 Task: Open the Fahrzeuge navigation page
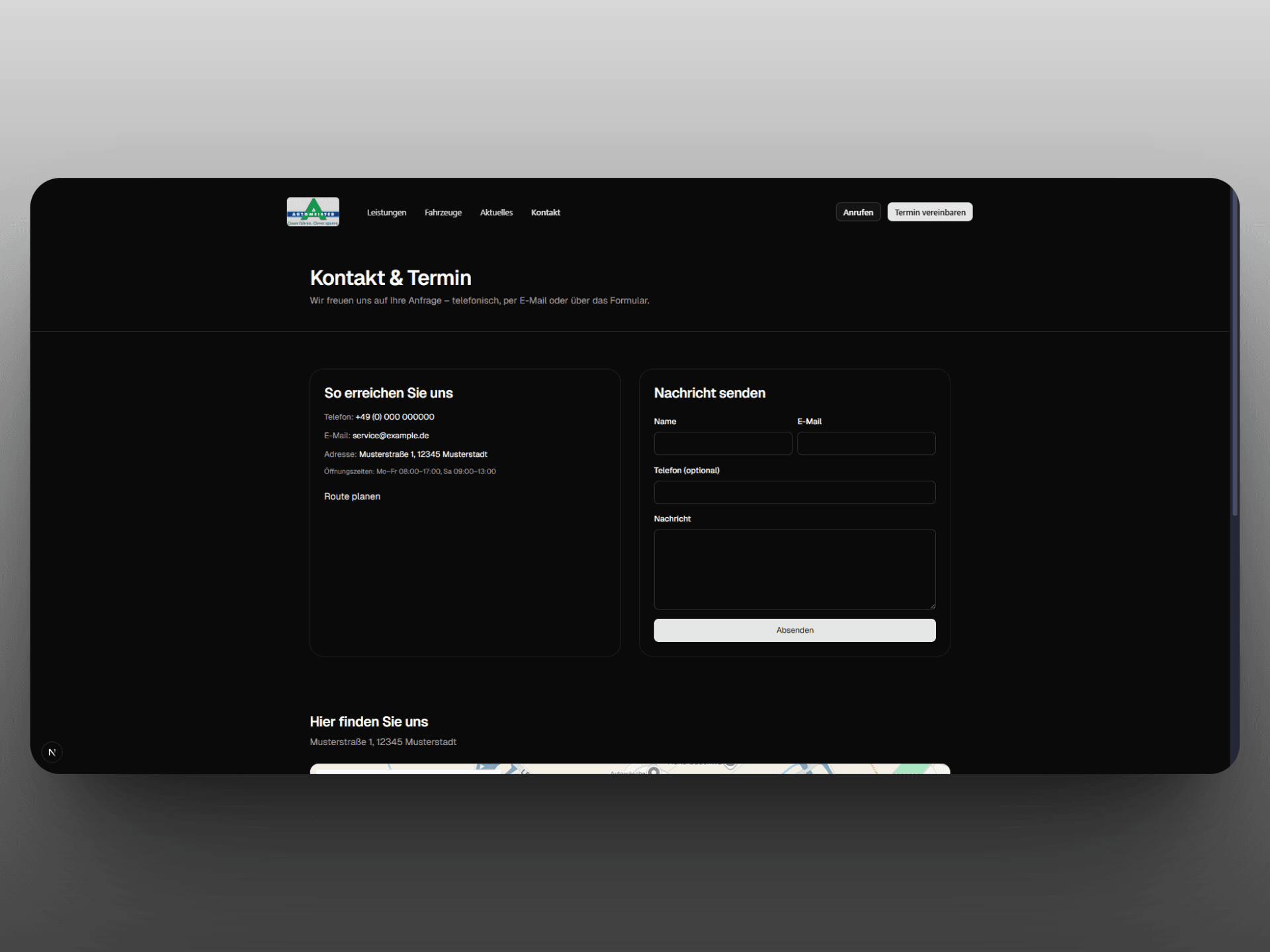tap(443, 212)
